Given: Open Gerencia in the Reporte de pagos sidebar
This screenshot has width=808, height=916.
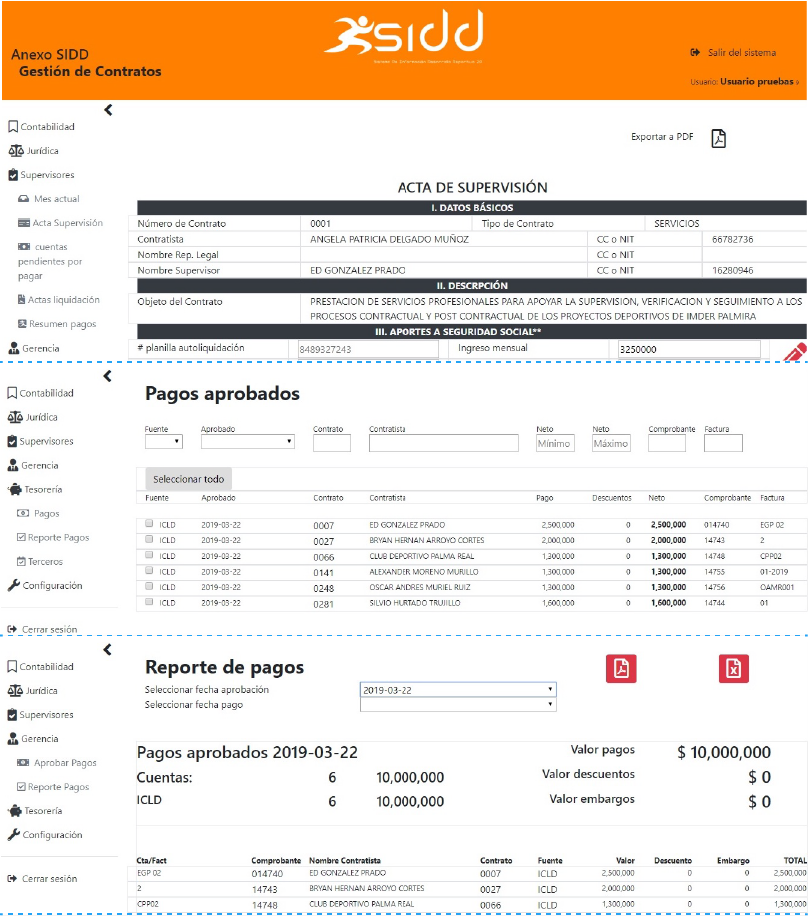Looking at the screenshot, I should (33, 738).
